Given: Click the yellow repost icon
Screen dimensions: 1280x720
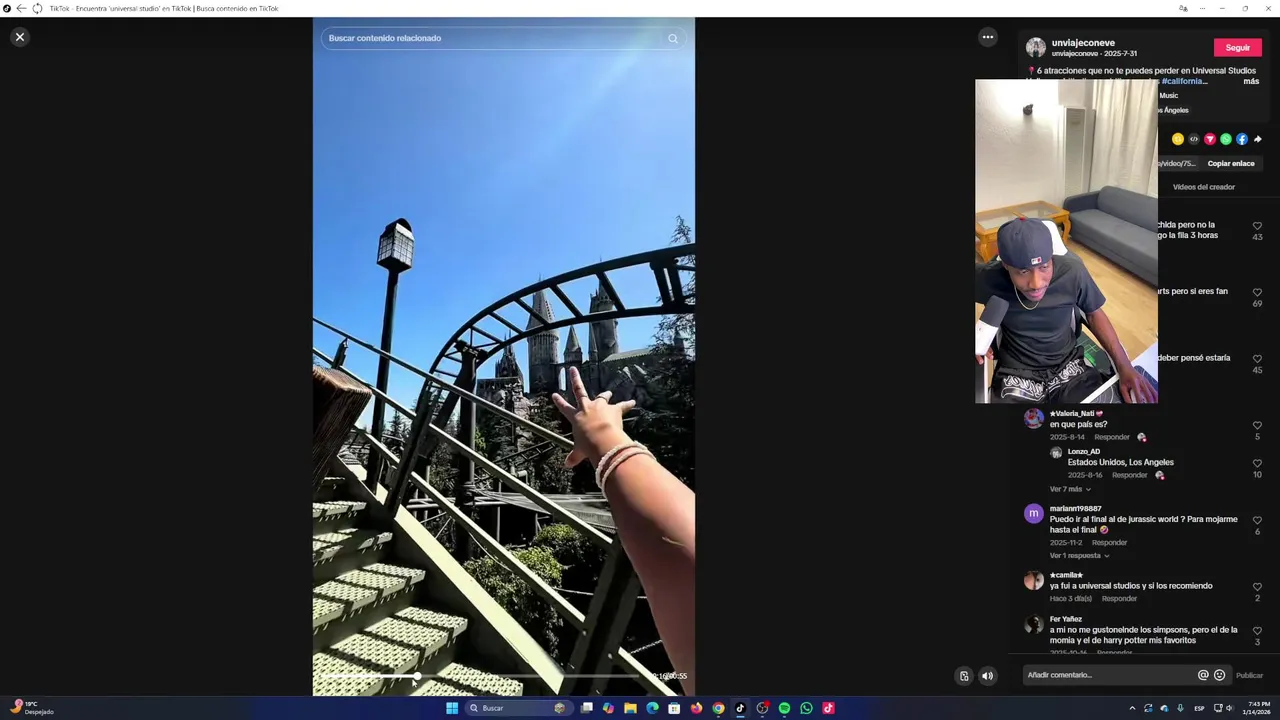Looking at the screenshot, I should pos(1178,139).
